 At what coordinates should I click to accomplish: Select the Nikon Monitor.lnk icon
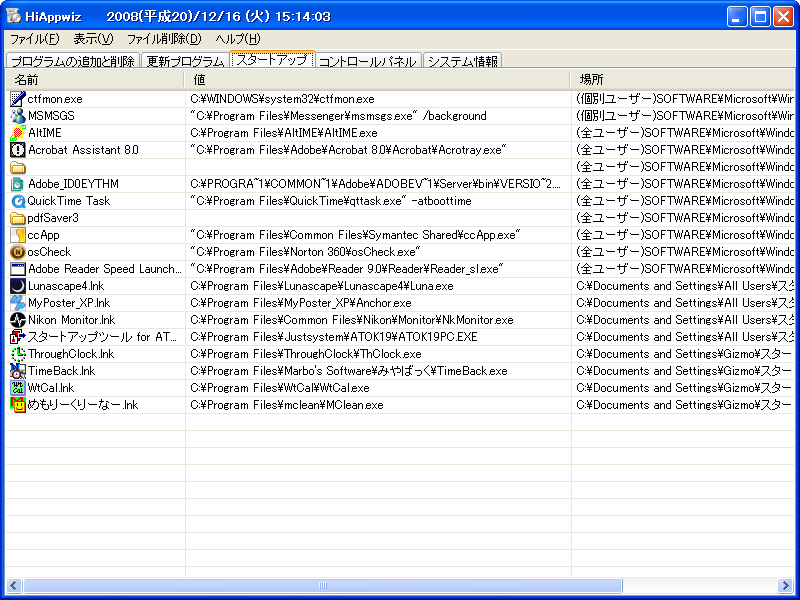tap(18, 320)
